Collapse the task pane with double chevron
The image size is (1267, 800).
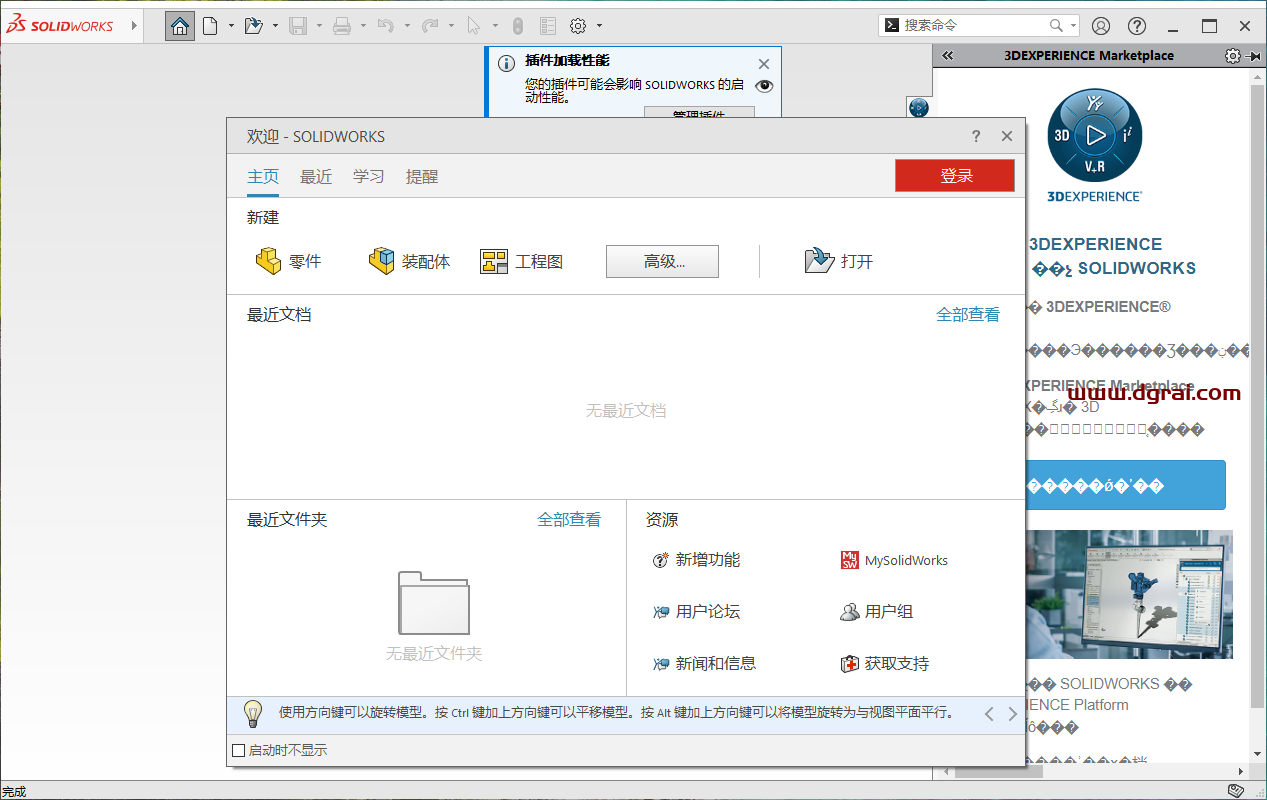tap(948, 56)
